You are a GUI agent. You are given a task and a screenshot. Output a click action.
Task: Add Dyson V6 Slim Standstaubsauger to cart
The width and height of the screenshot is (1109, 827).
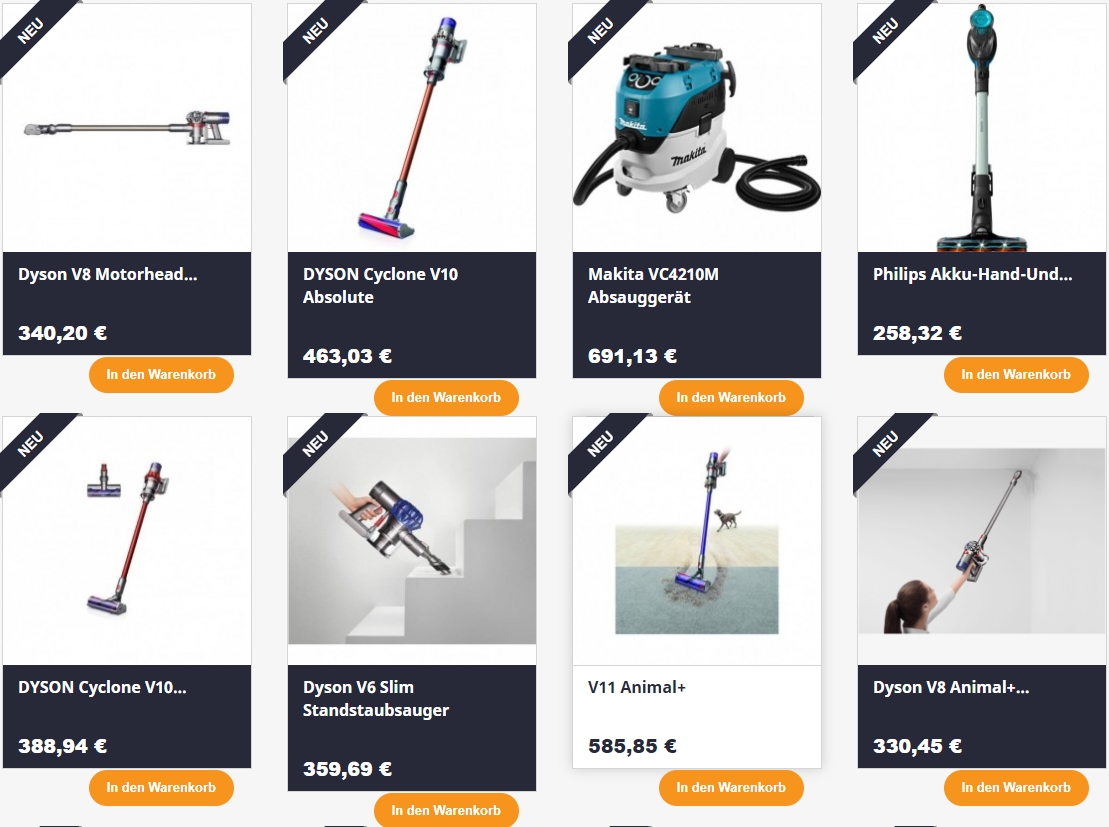point(446,810)
